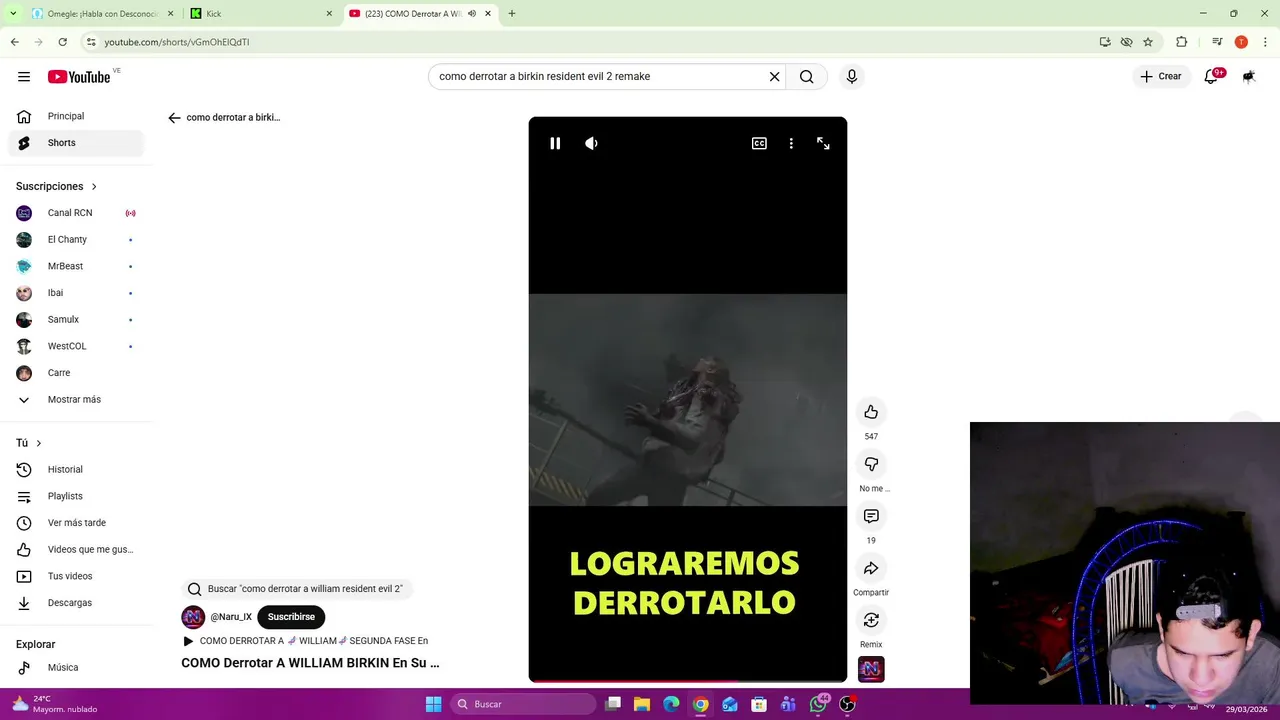Open @Naru_IX channel avatar

[193, 617]
